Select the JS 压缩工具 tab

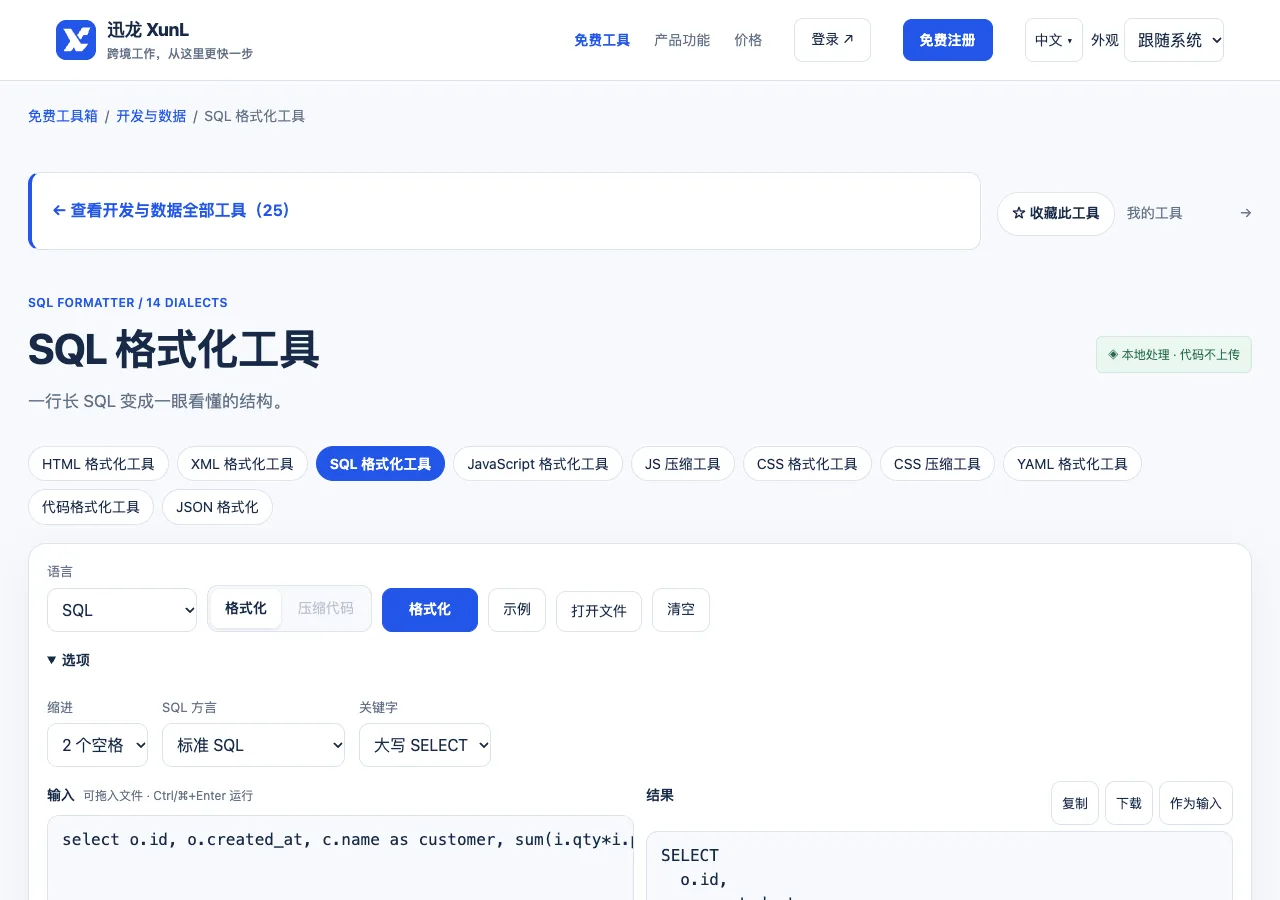coord(683,464)
